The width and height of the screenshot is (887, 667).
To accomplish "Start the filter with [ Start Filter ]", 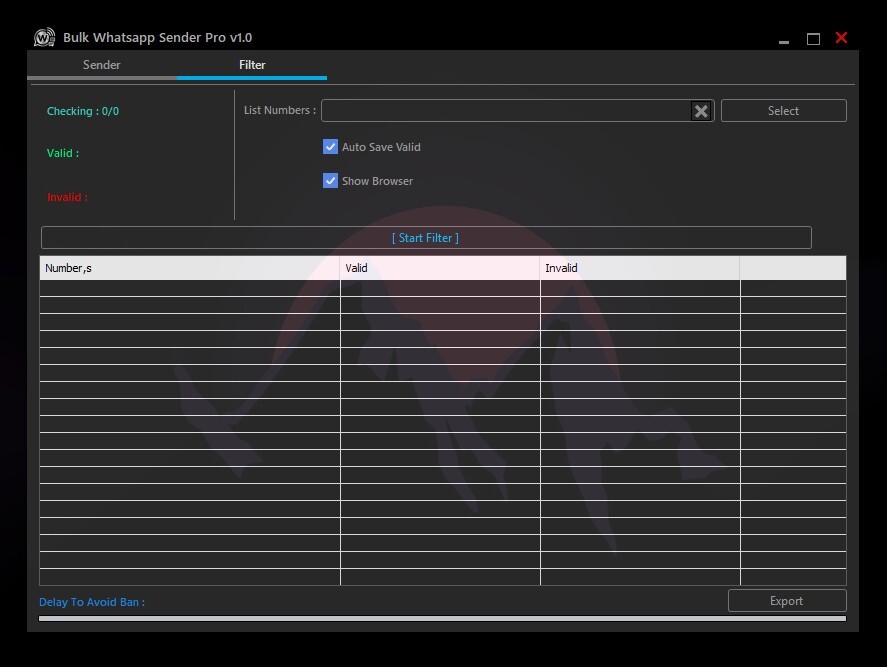I will 426,238.
